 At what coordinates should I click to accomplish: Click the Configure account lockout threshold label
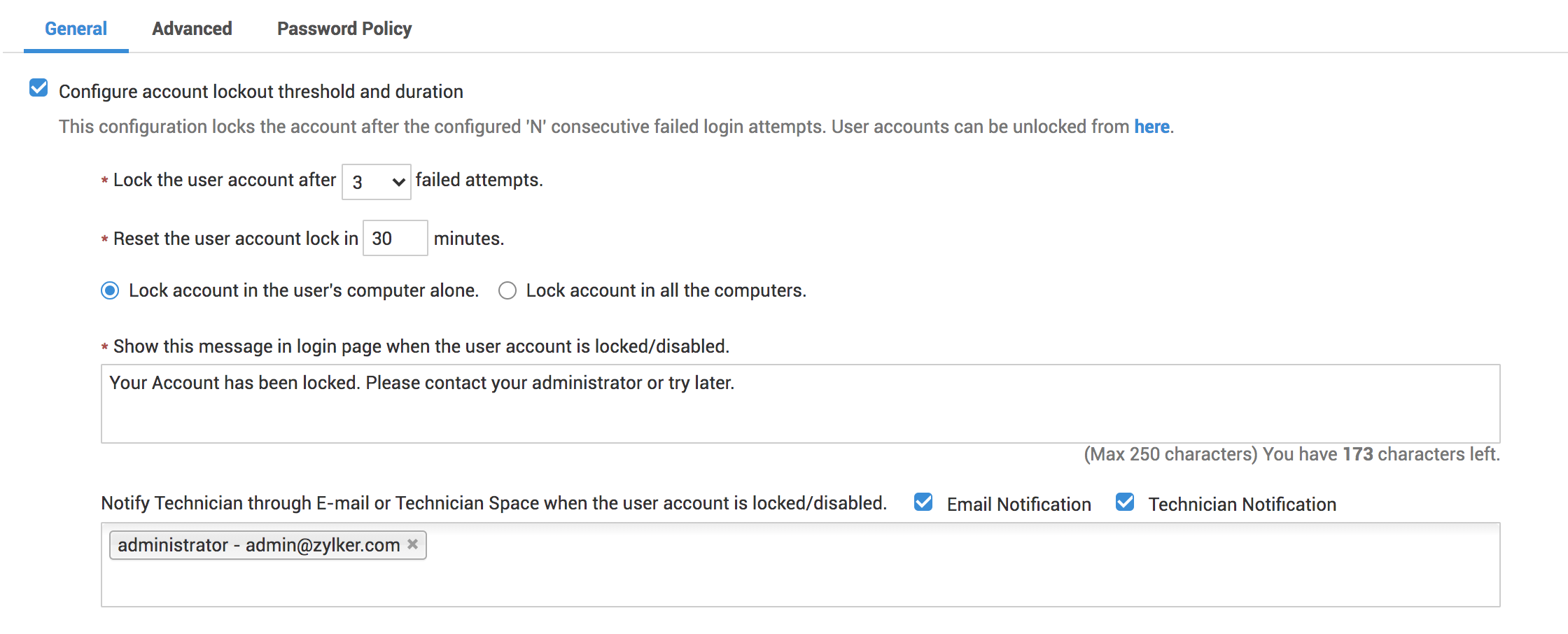pyautogui.click(x=260, y=92)
